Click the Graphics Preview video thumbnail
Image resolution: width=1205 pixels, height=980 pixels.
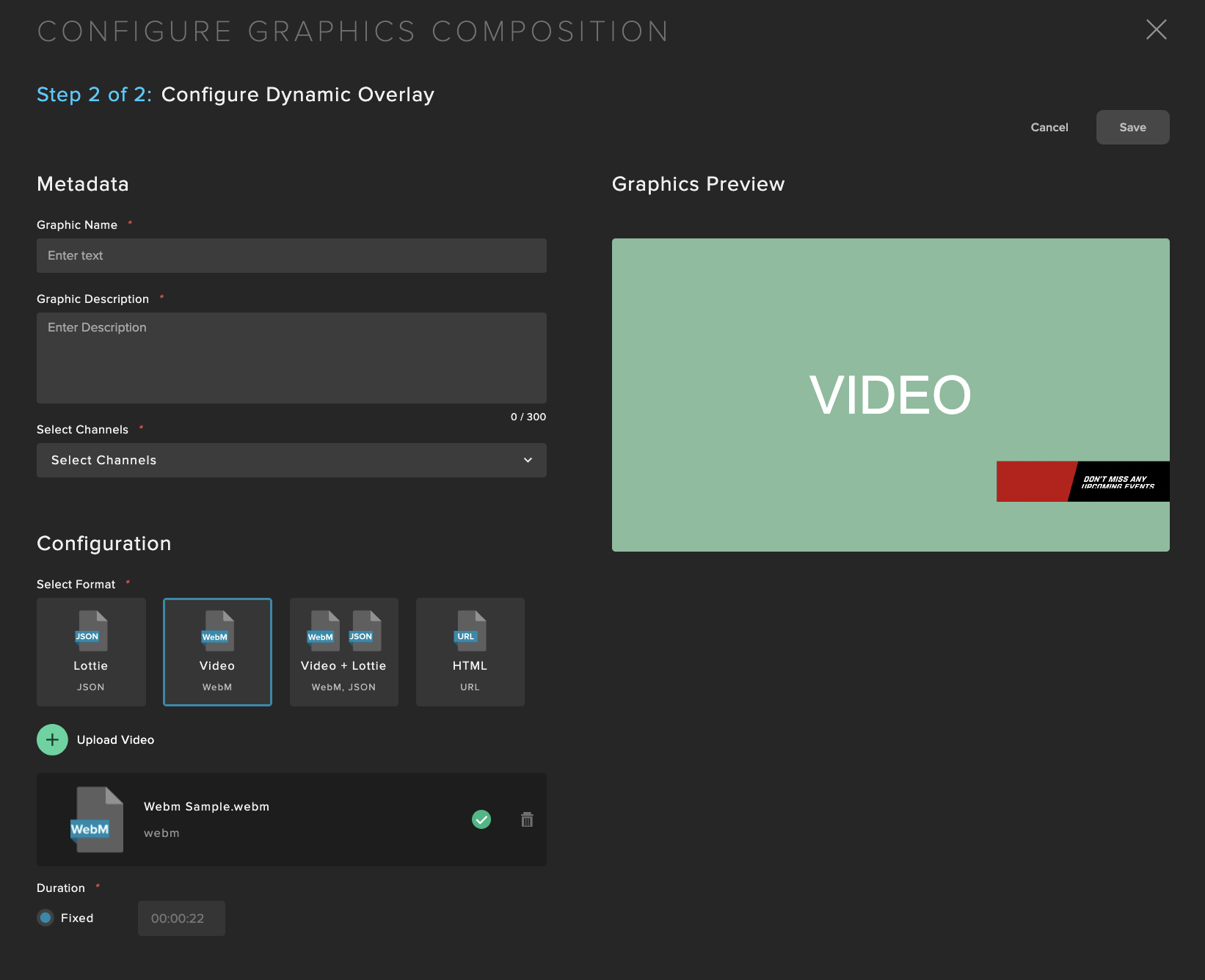tap(890, 395)
